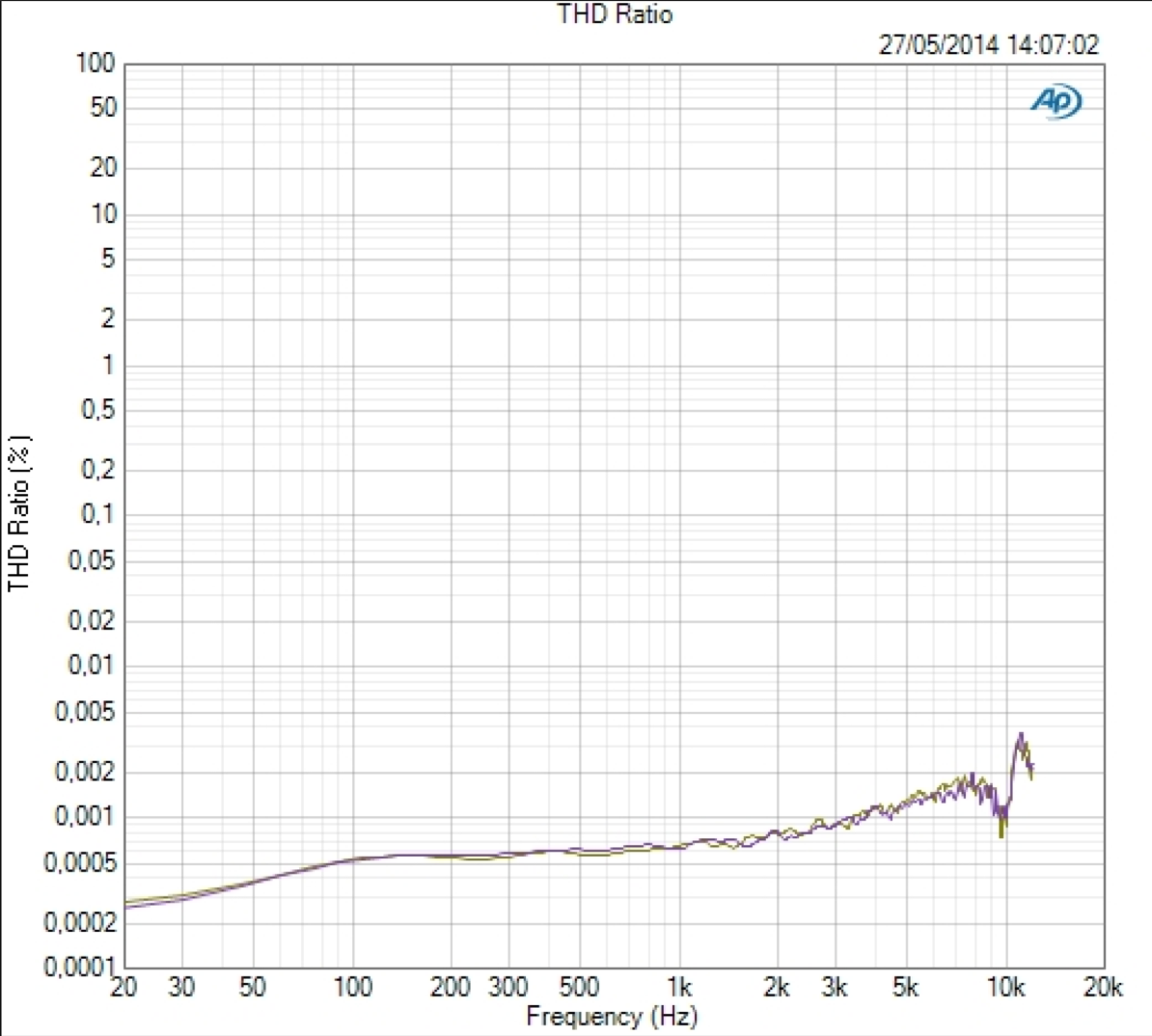The image size is (1152, 1036).
Task: Click the frequency axis label '500'
Action: coord(580,988)
